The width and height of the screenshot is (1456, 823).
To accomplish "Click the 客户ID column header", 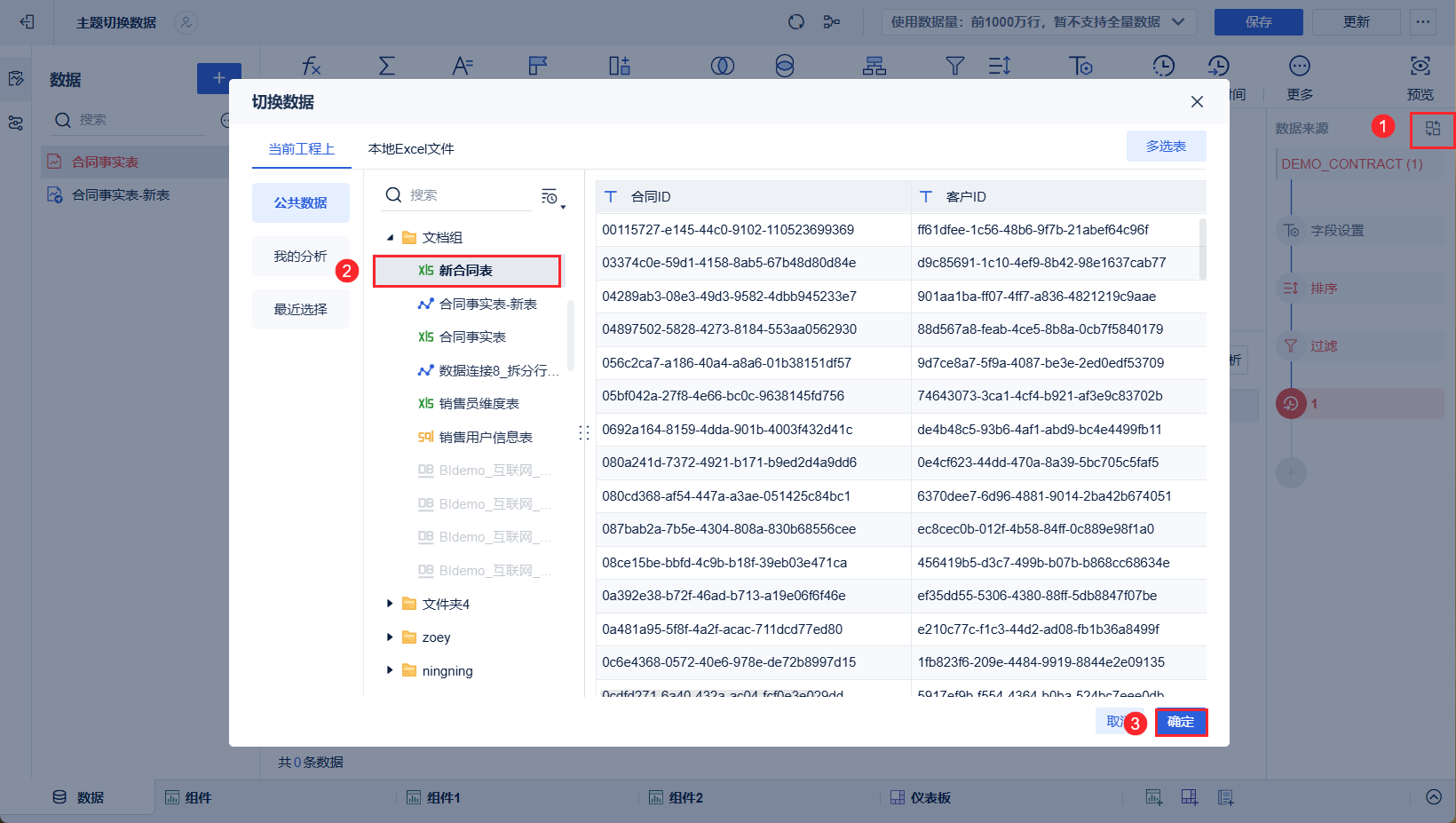I will (x=1058, y=197).
